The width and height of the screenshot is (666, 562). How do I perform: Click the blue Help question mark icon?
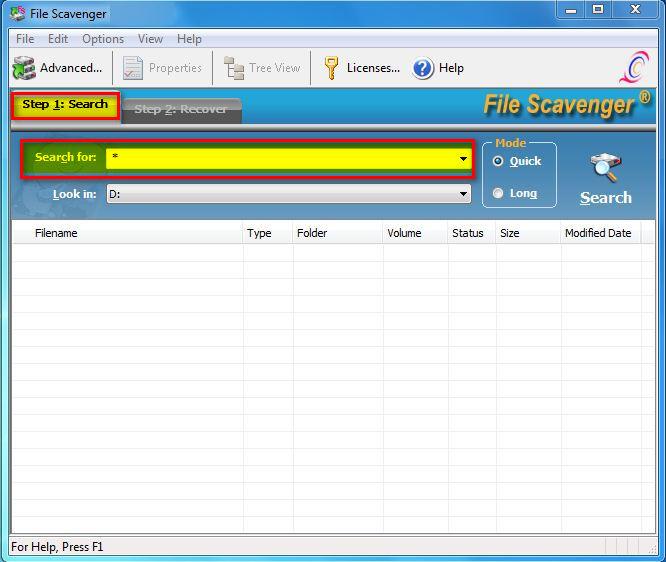[423, 68]
